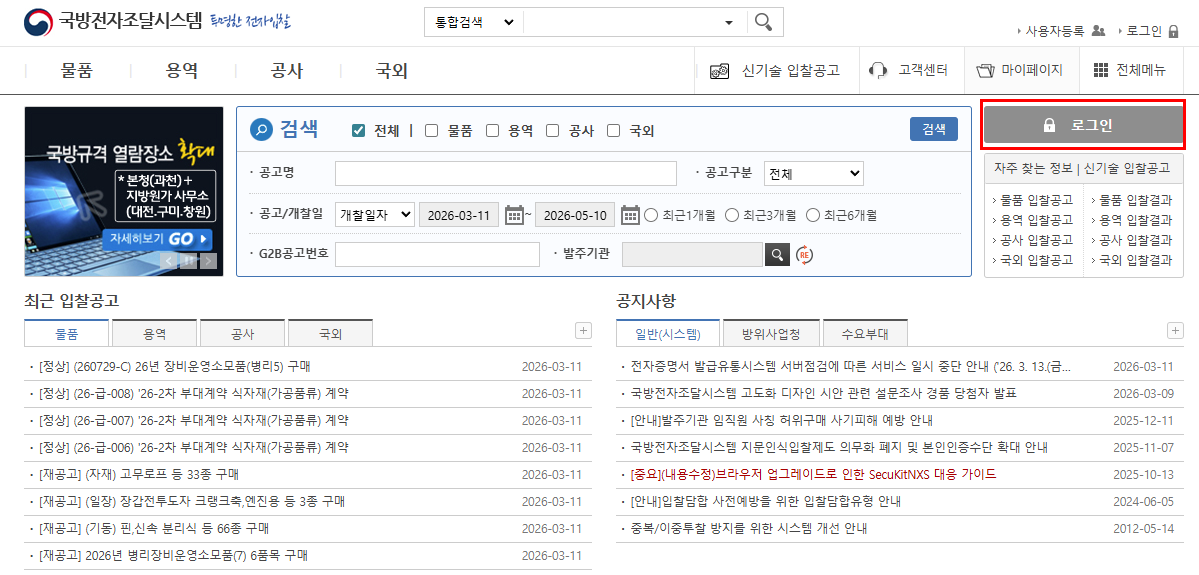Open notice '(자재) 고무로프 등 33종 구매'
This screenshot has width=1199, height=575.
(139, 475)
